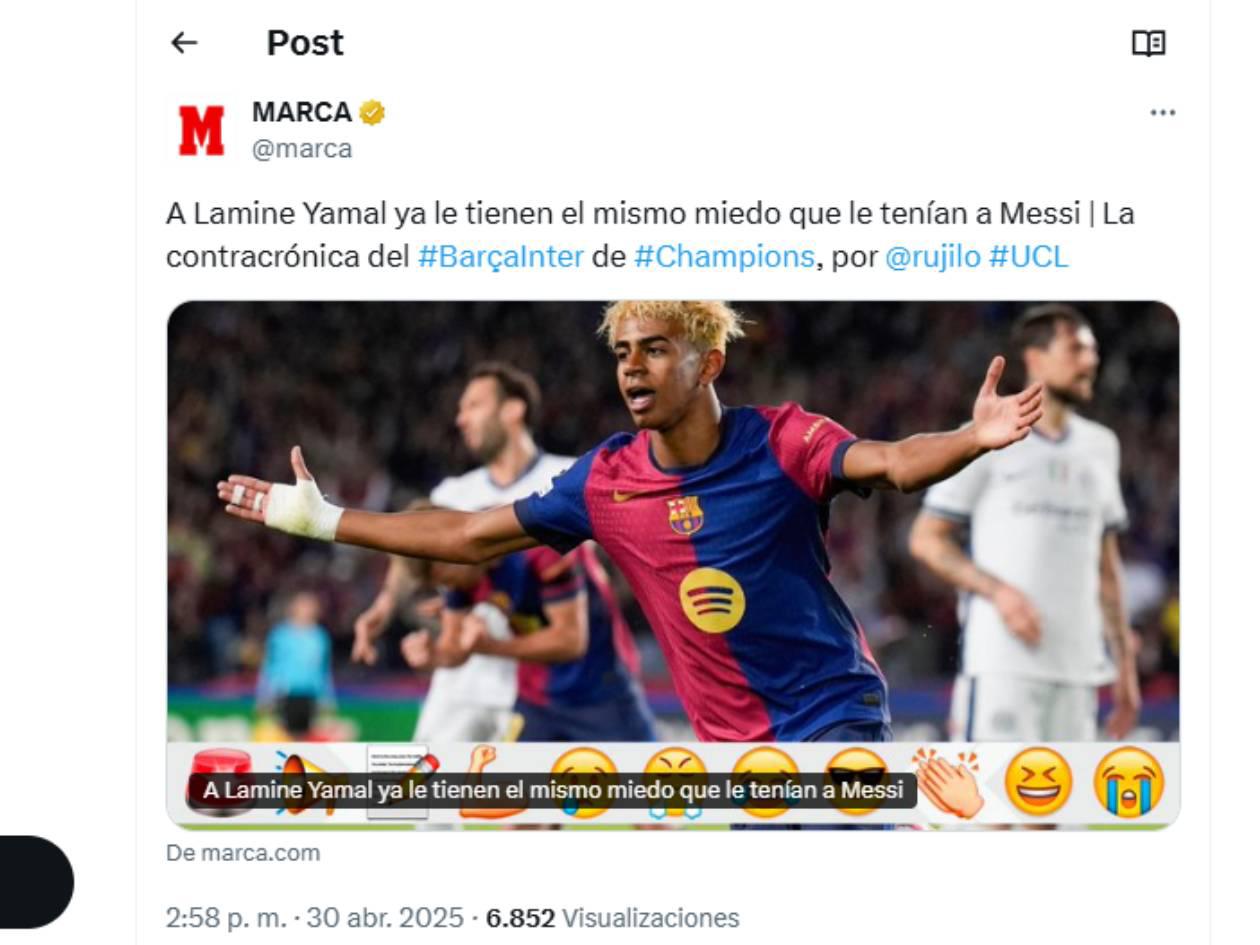
Task: Open the #UCL hashtag
Action: pos(1028,257)
